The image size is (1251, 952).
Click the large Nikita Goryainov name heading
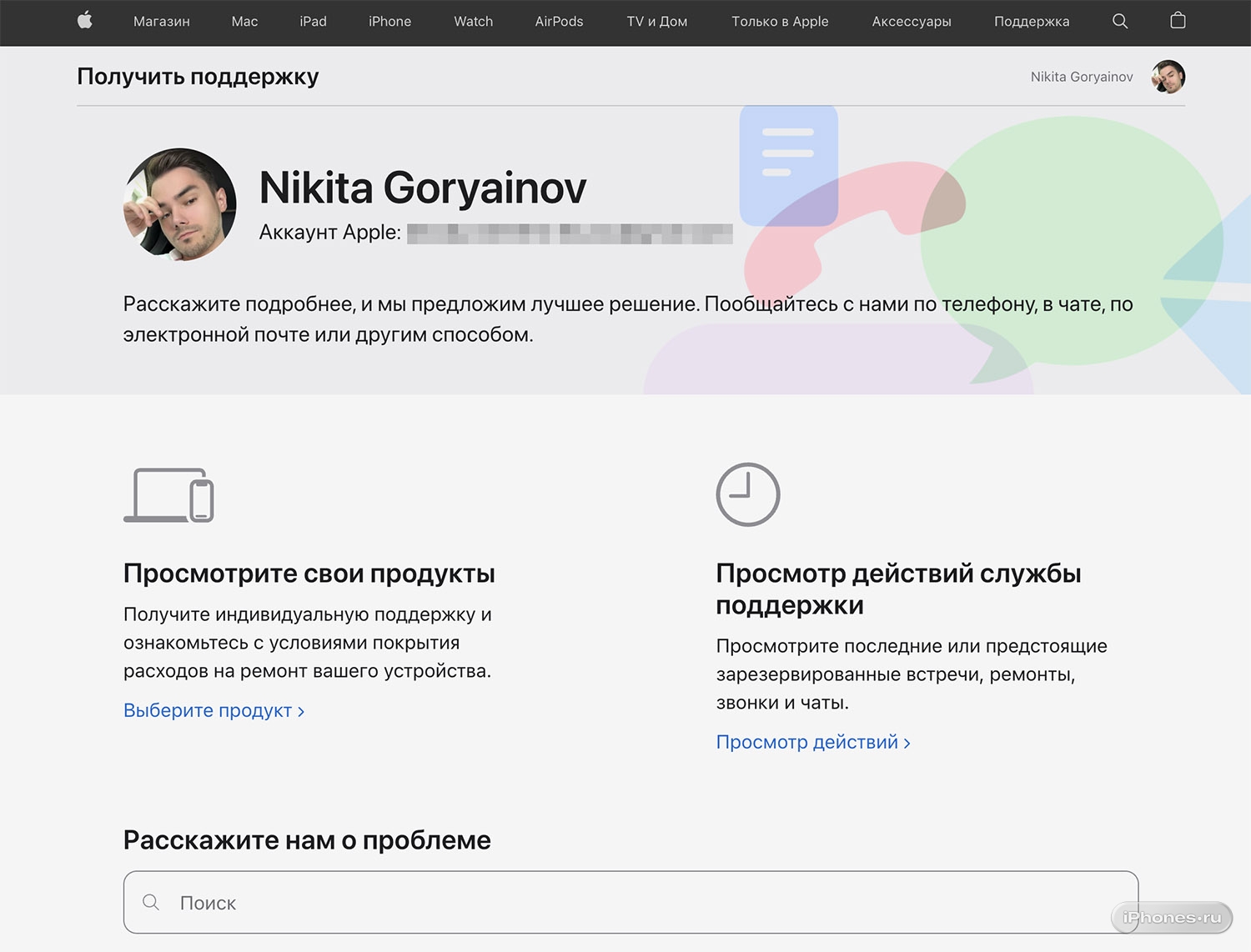pyautogui.click(x=423, y=188)
